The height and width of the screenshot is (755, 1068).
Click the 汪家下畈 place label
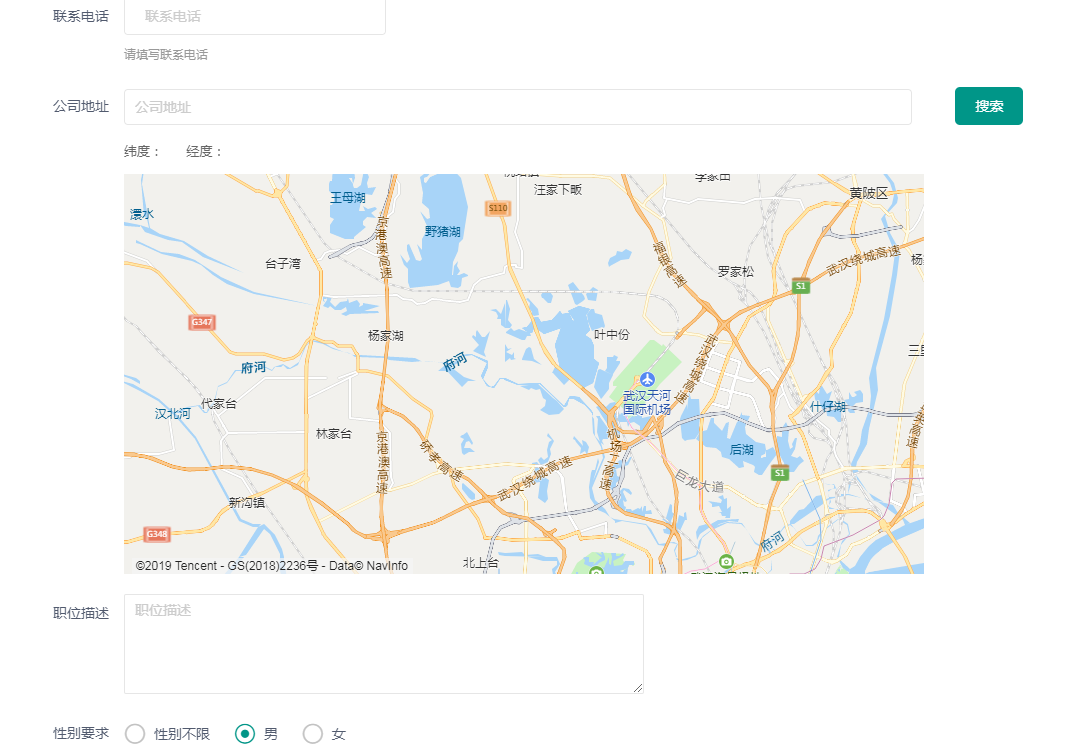click(558, 190)
